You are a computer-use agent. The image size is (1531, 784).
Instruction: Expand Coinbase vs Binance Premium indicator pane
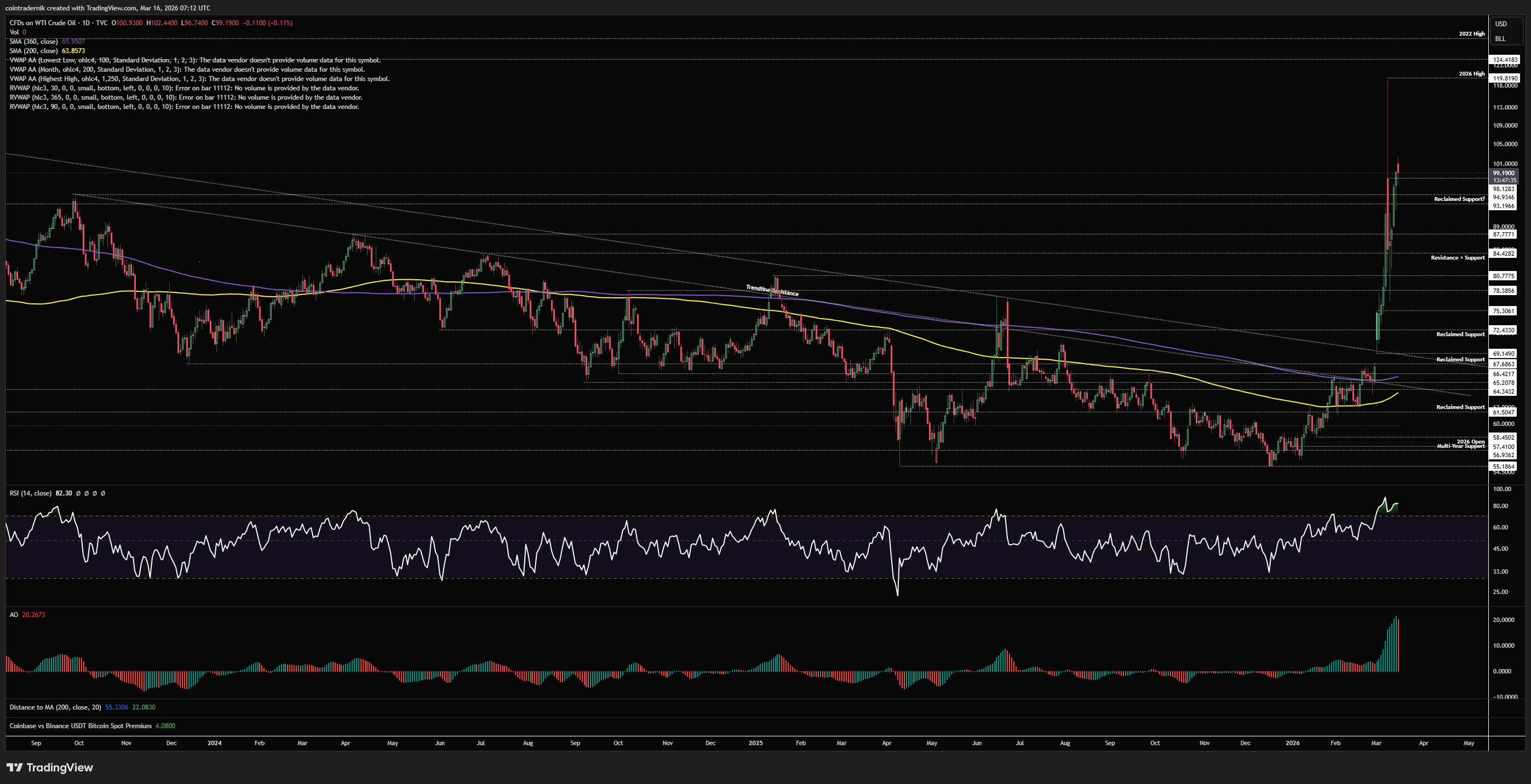[x=80, y=726]
